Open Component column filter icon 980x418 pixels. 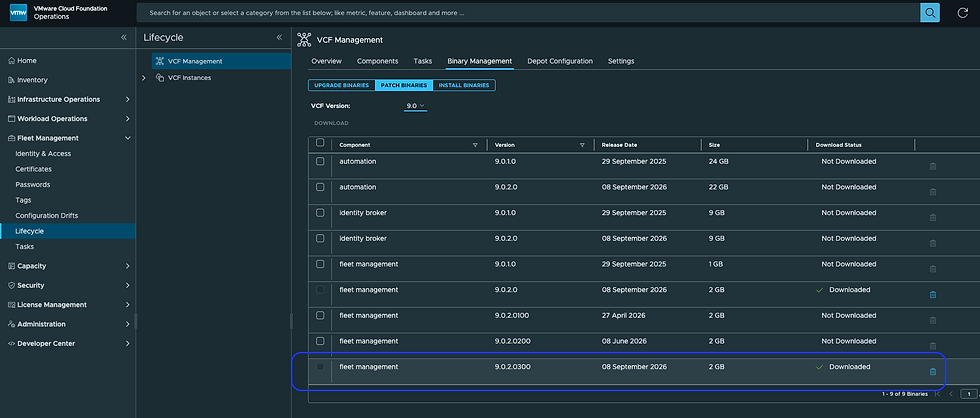pyautogui.click(x=475, y=145)
